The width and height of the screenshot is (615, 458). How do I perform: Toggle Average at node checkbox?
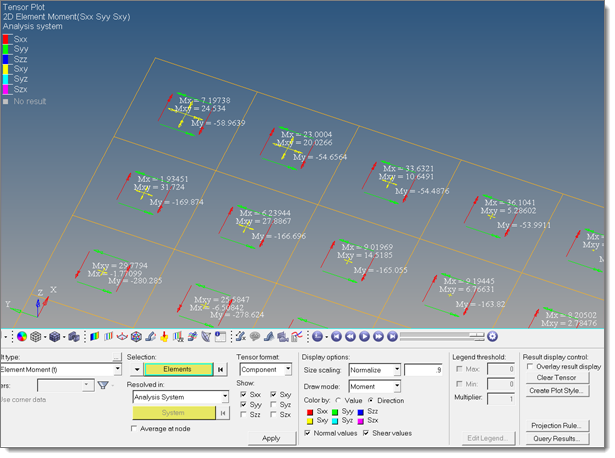[136, 428]
